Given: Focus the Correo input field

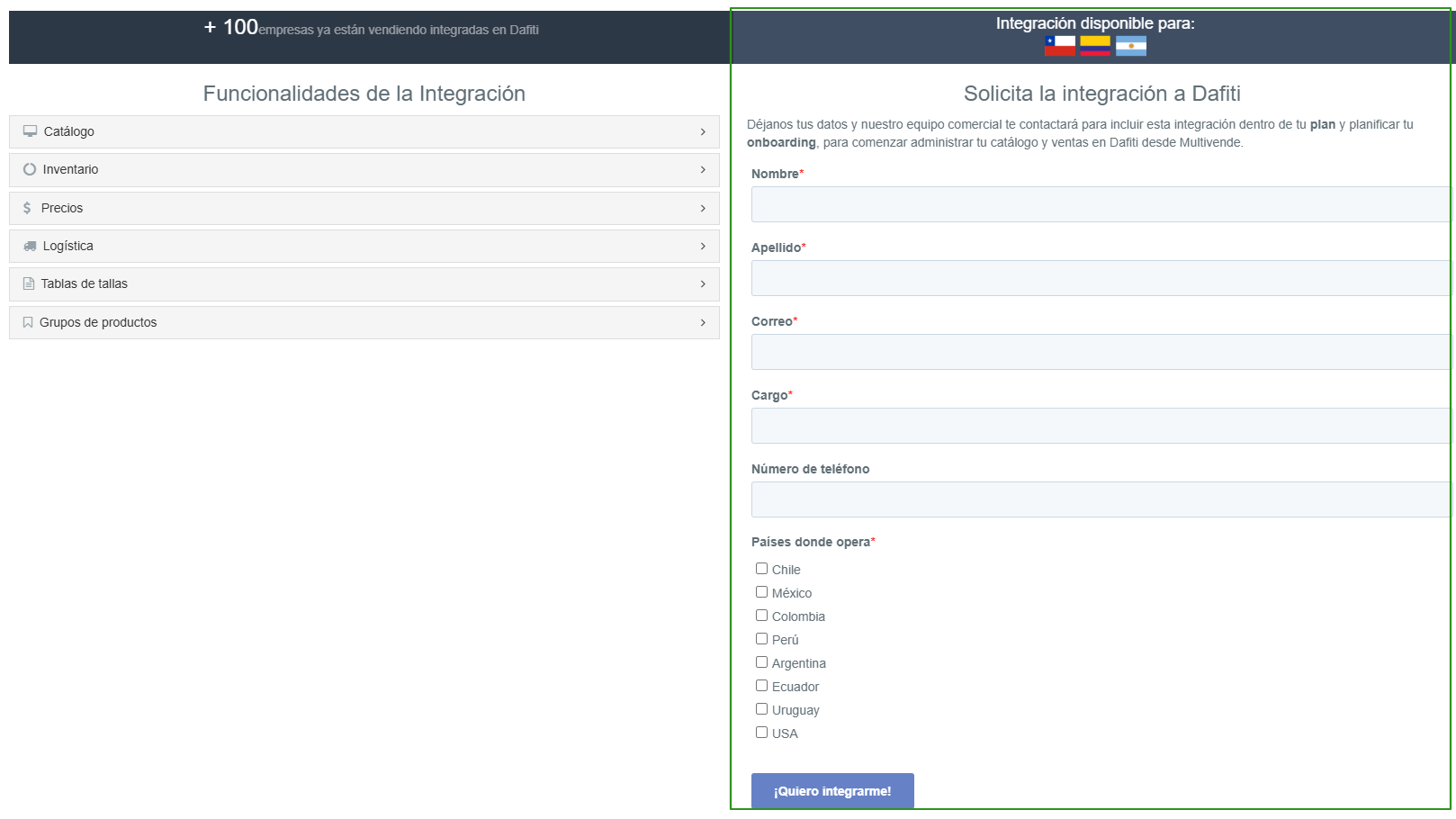Looking at the screenshot, I should (x=1101, y=352).
